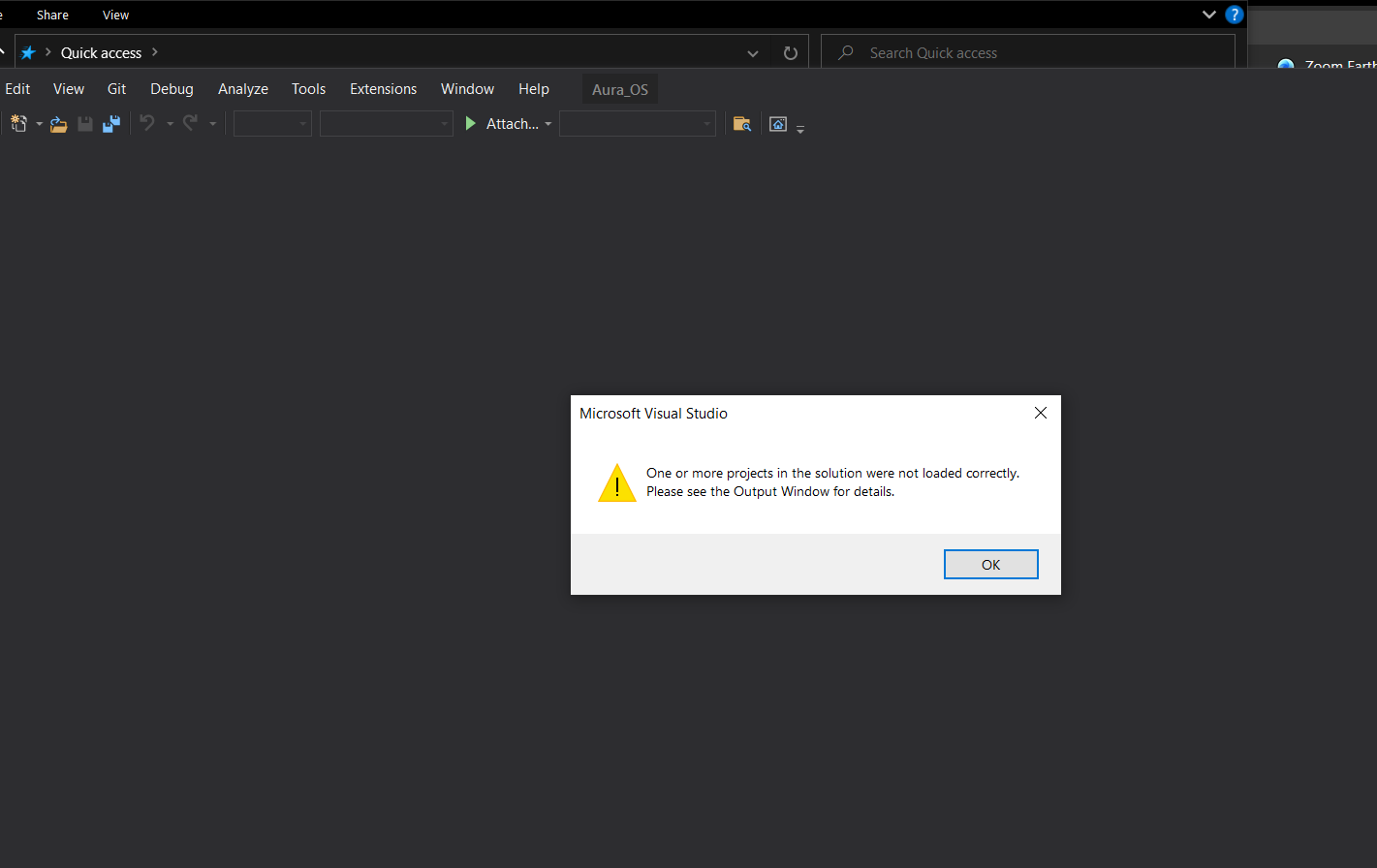Viewport: 1377px width, 868px height.
Task: Redo the last action
Action: click(x=192, y=123)
